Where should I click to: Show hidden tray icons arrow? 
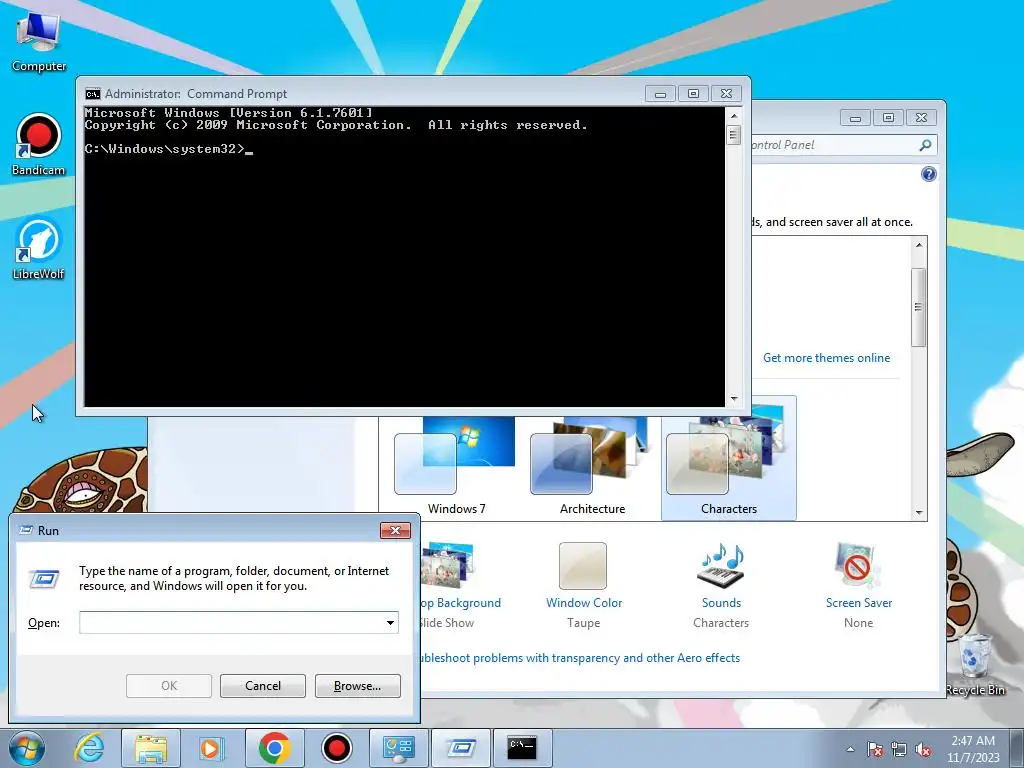click(850, 749)
